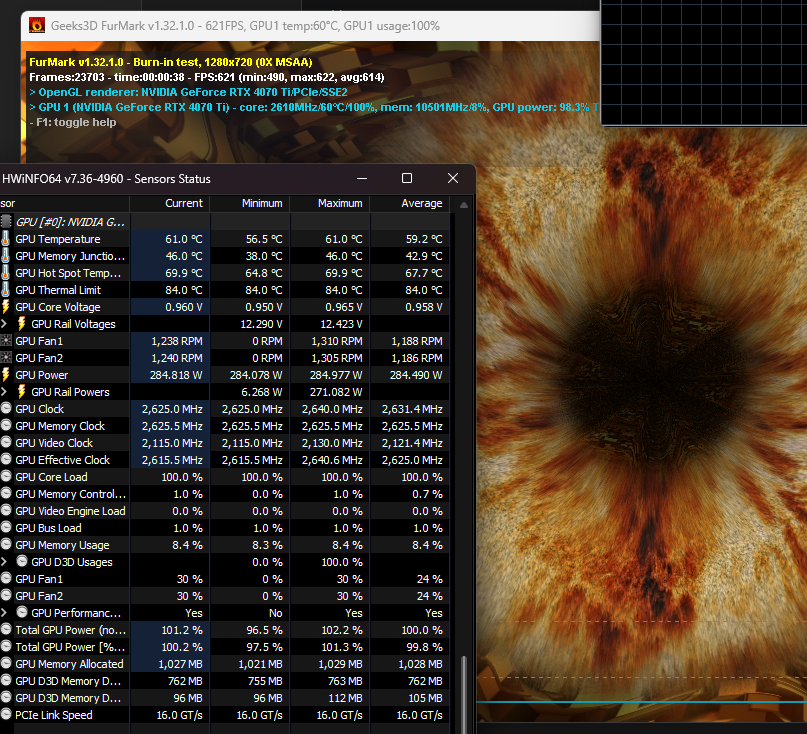Image resolution: width=807 pixels, height=734 pixels.
Task: Click the PCIe Link Speed sensor icon
Action: pyautogui.click(x=6, y=714)
